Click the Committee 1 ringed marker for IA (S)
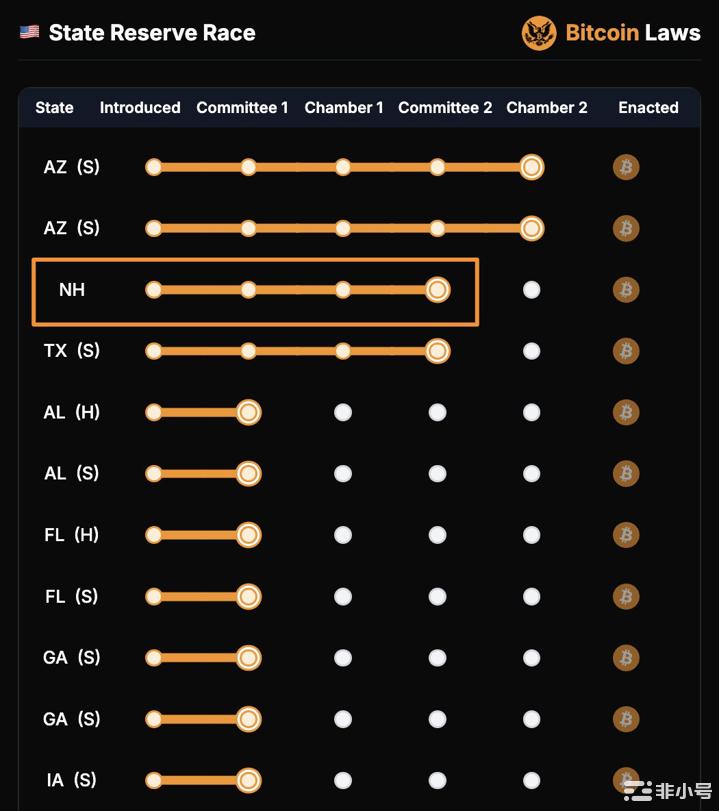Screen dimensions: 719x811 [x=248, y=780]
